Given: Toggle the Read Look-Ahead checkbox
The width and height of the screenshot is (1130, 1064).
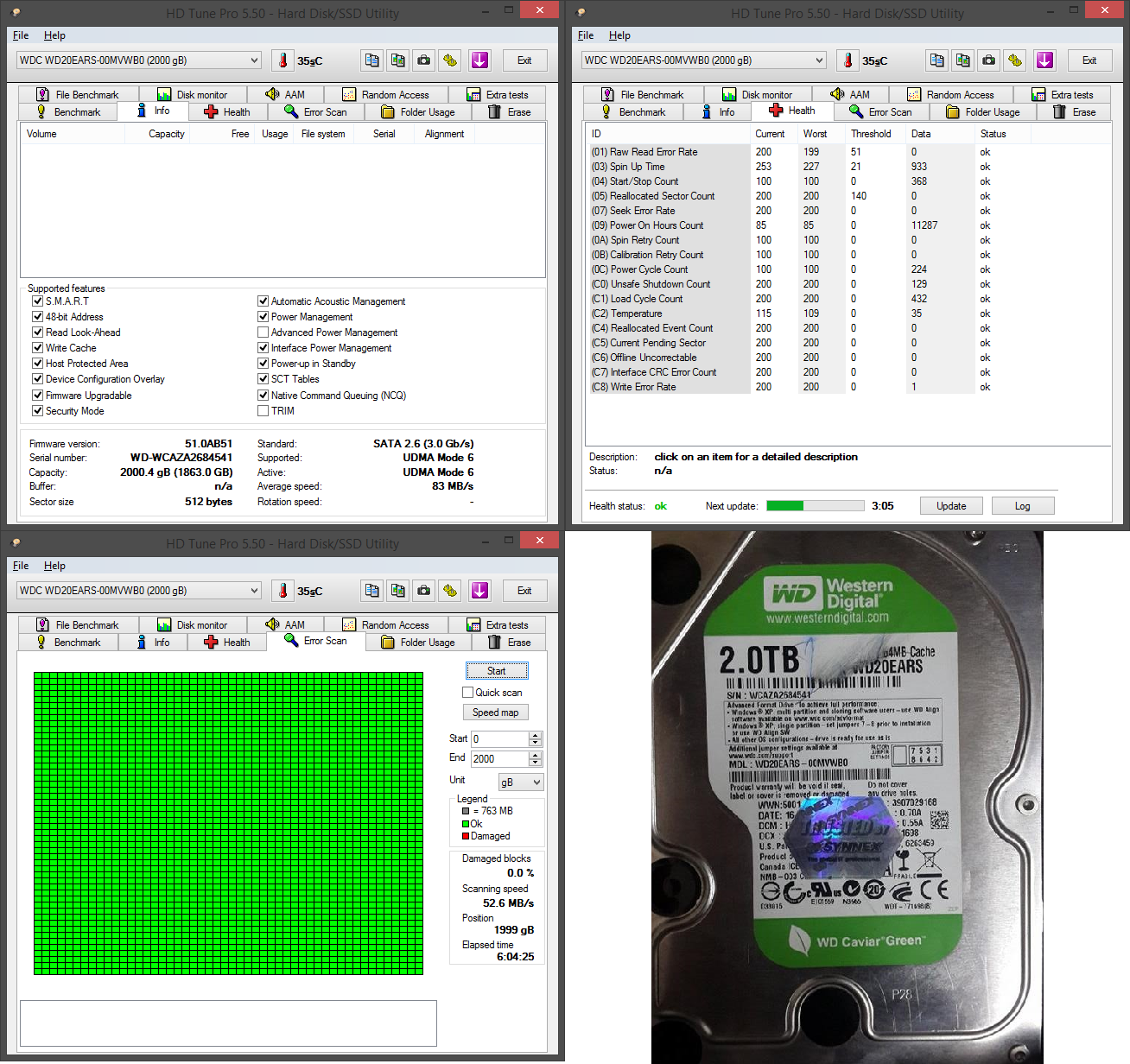Looking at the screenshot, I should [x=37, y=332].
